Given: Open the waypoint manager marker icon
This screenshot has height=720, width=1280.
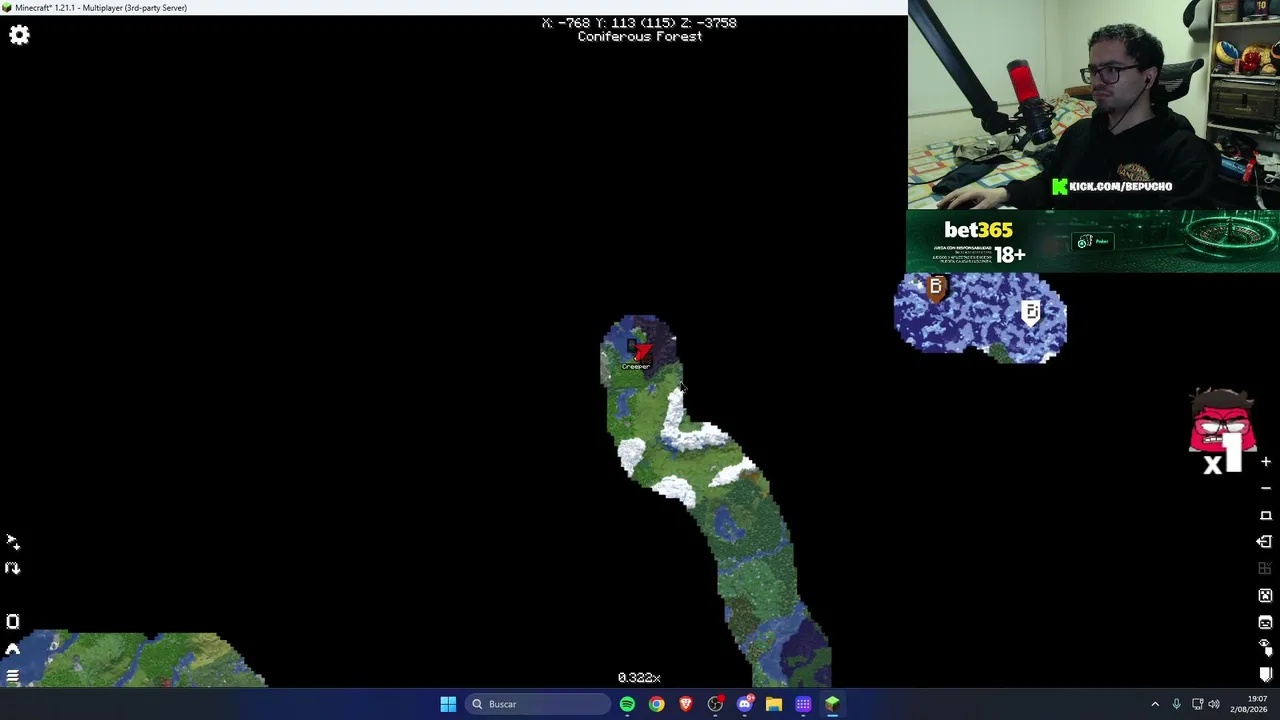Looking at the screenshot, I should 1265,675.
